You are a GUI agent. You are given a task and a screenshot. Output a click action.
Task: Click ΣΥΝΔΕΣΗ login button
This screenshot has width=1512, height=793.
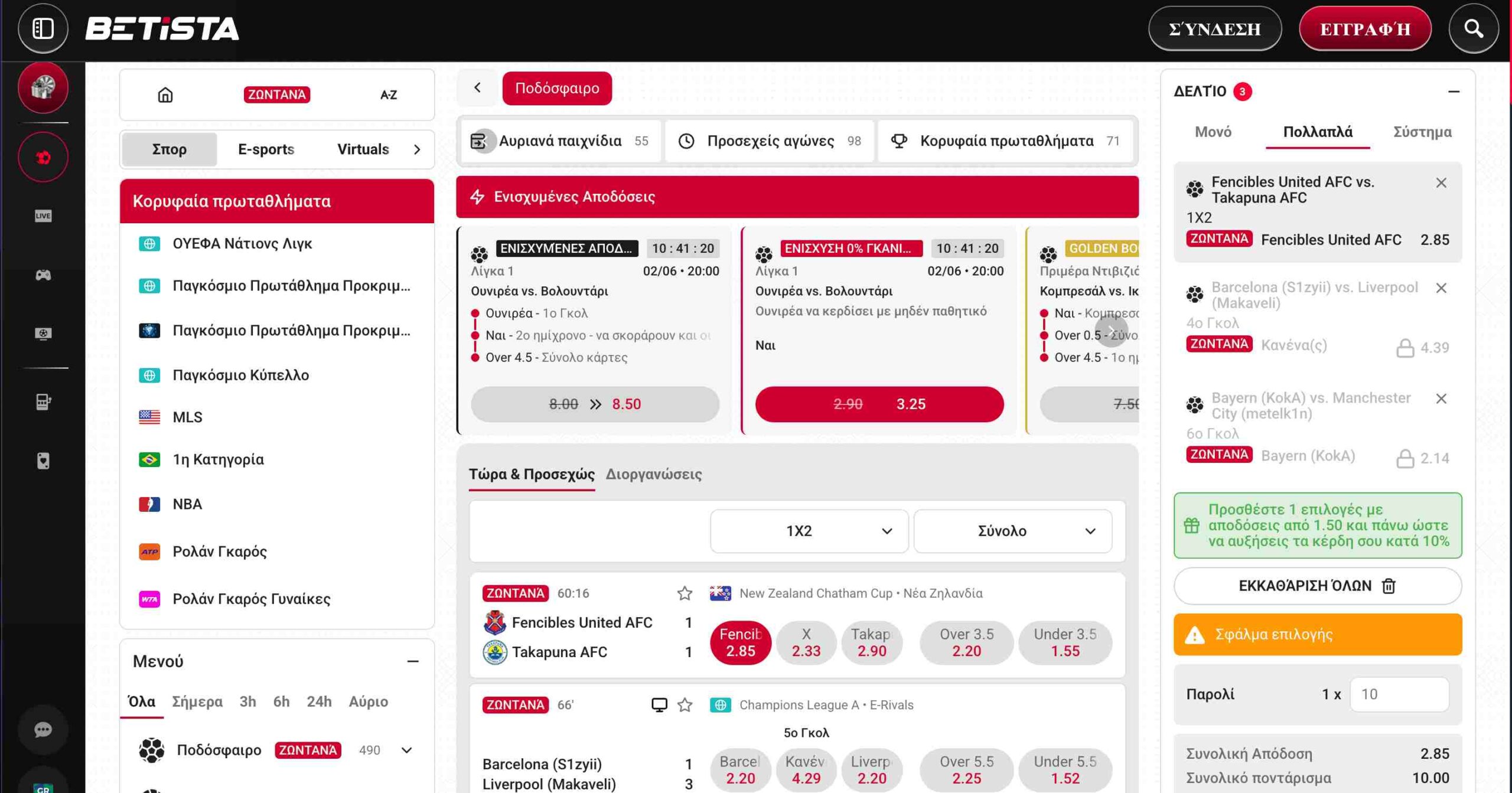click(1215, 28)
